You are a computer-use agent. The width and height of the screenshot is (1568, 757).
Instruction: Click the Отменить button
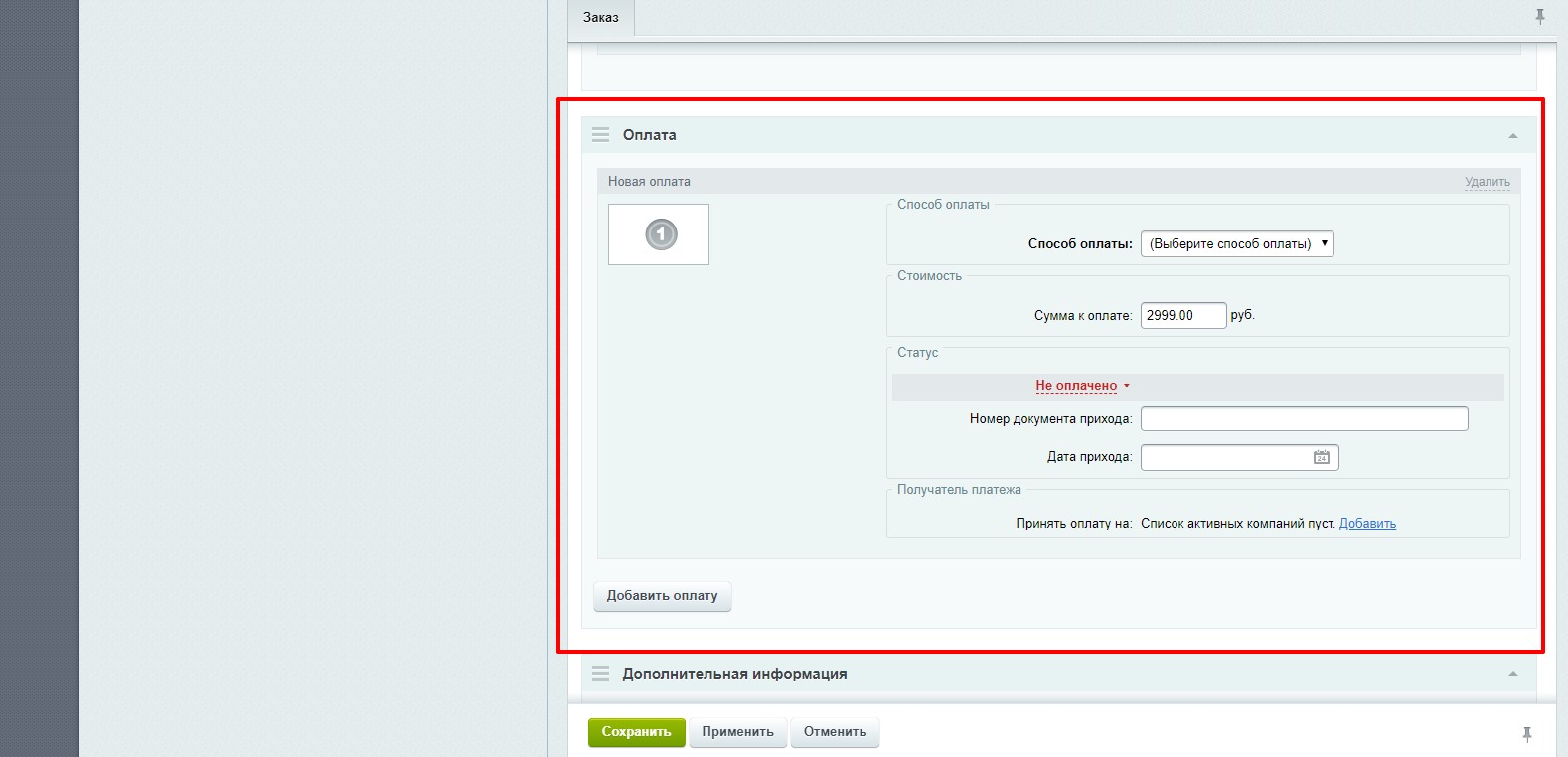pos(835,732)
